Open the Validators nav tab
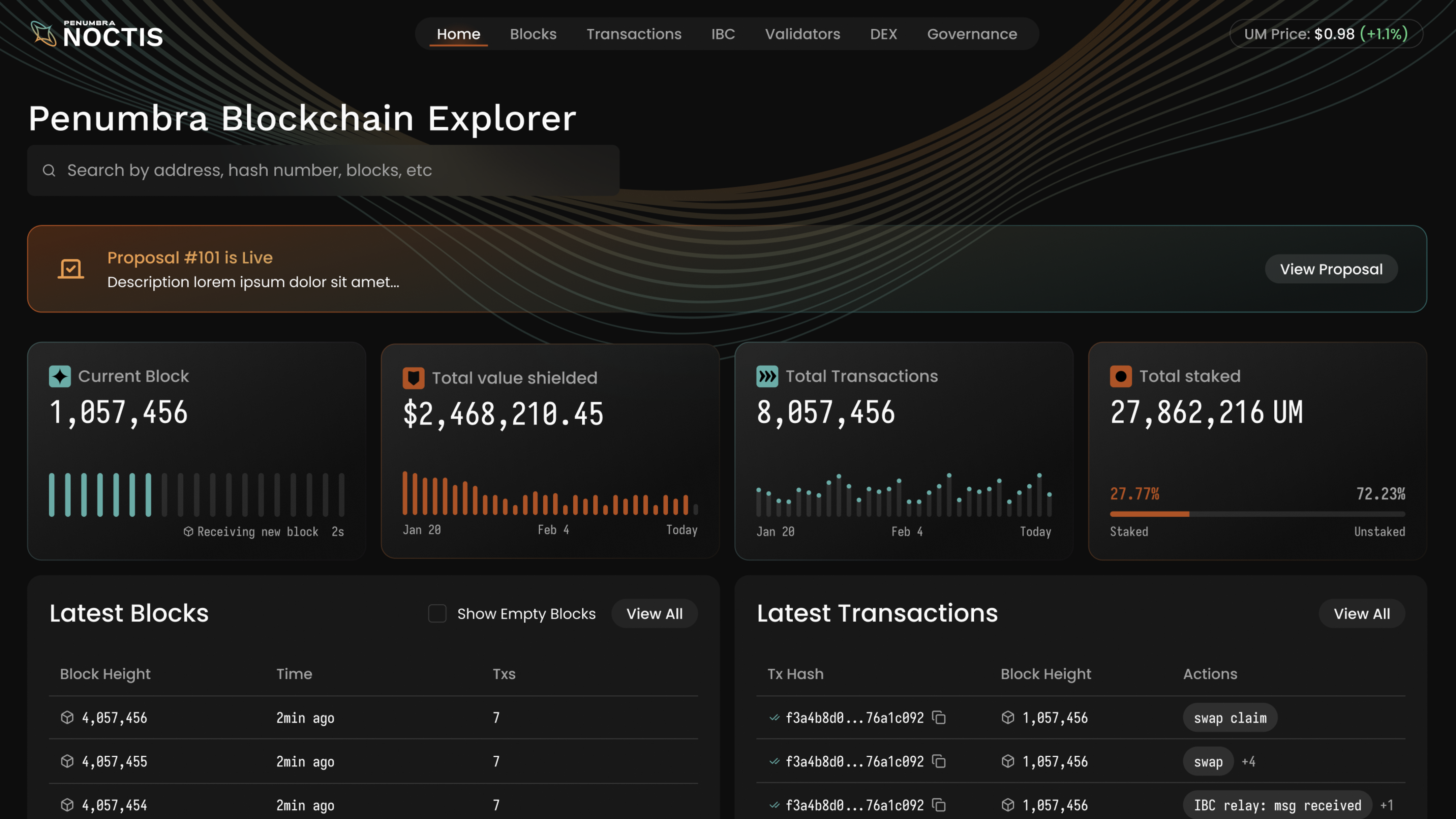 point(802,34)
